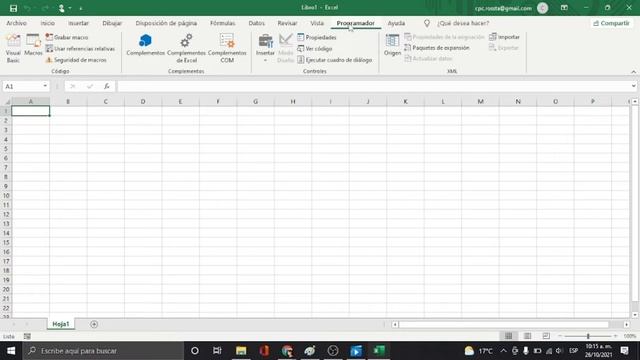Switch to Page Layout view

coord(527,336)
